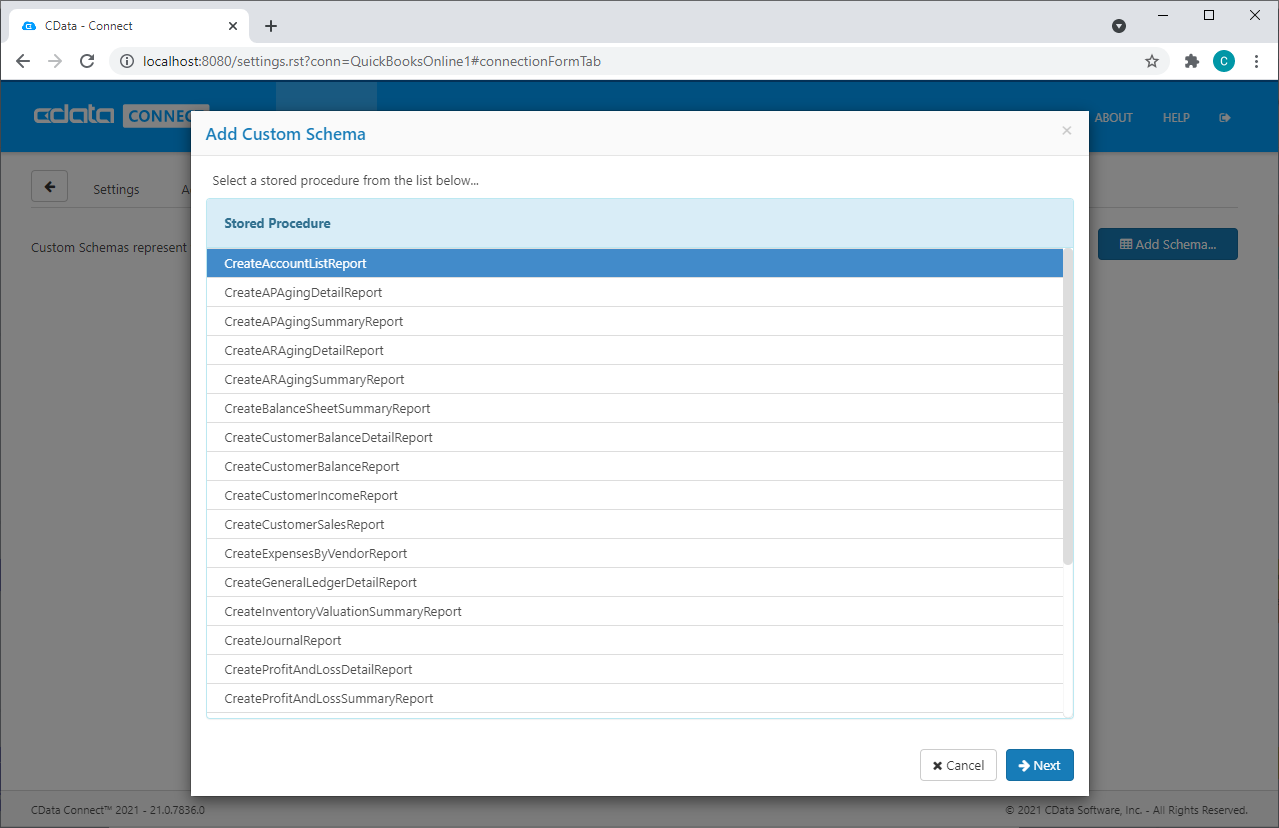Image resolution: width=1279 pixels, height=828 pixels.
Task: Open the browser extensions puzzle icon
Action: (1191, 61)
